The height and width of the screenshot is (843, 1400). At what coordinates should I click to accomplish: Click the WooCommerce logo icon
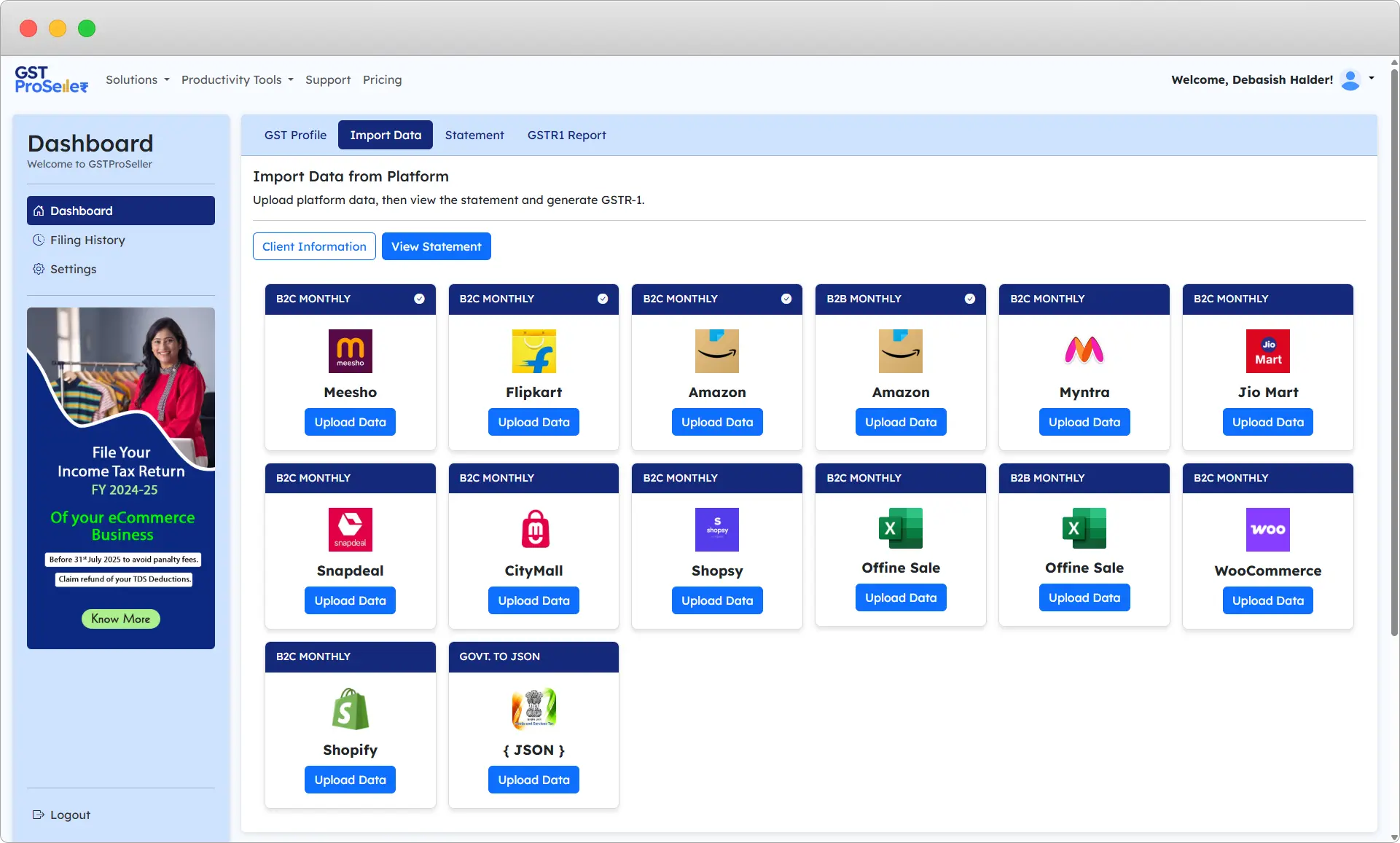pyautogui.click(x=1267, y=529)
